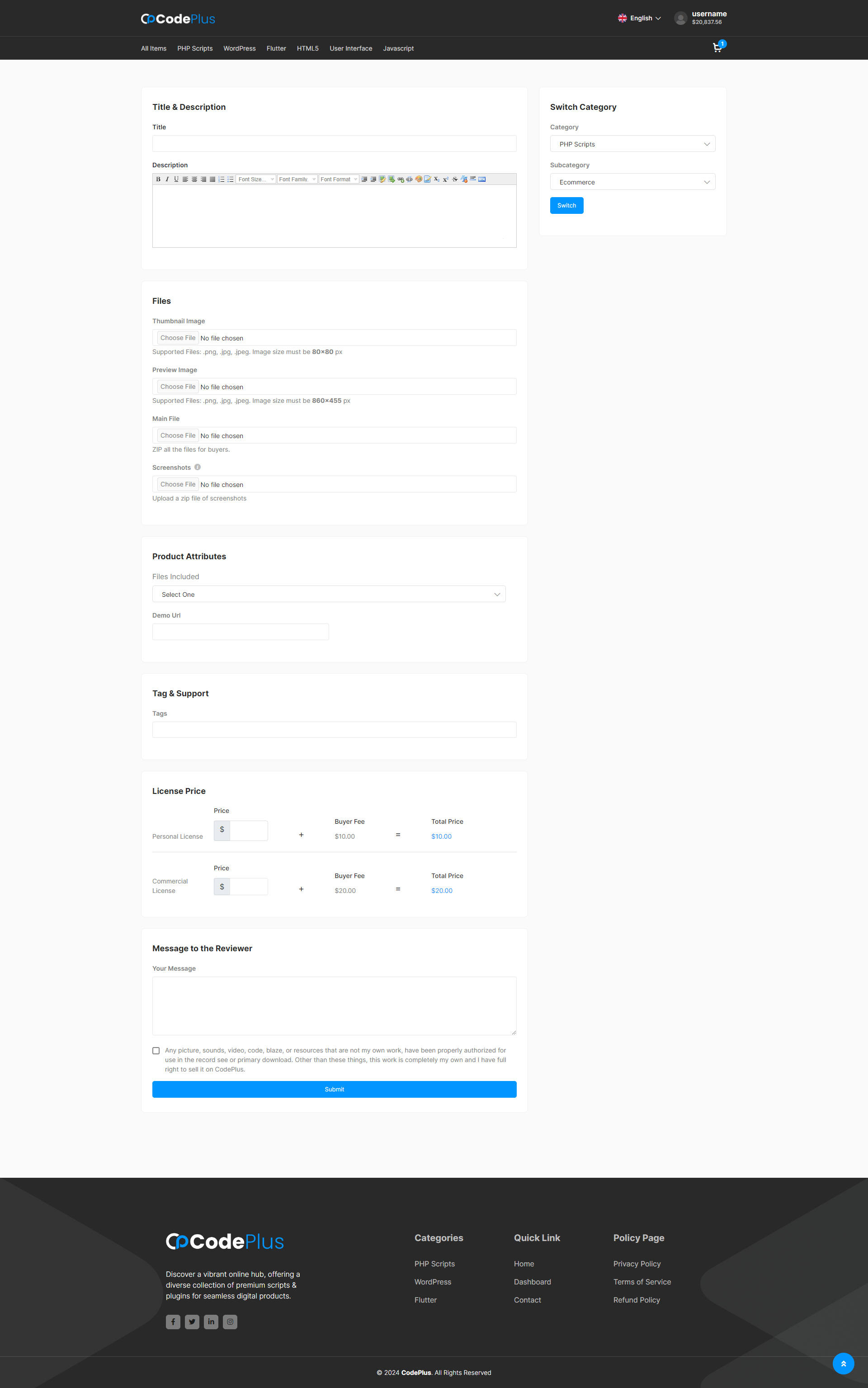
Task: Expand the Category dropdown showing PHP Scripts
Action: (x=632, y=144)
